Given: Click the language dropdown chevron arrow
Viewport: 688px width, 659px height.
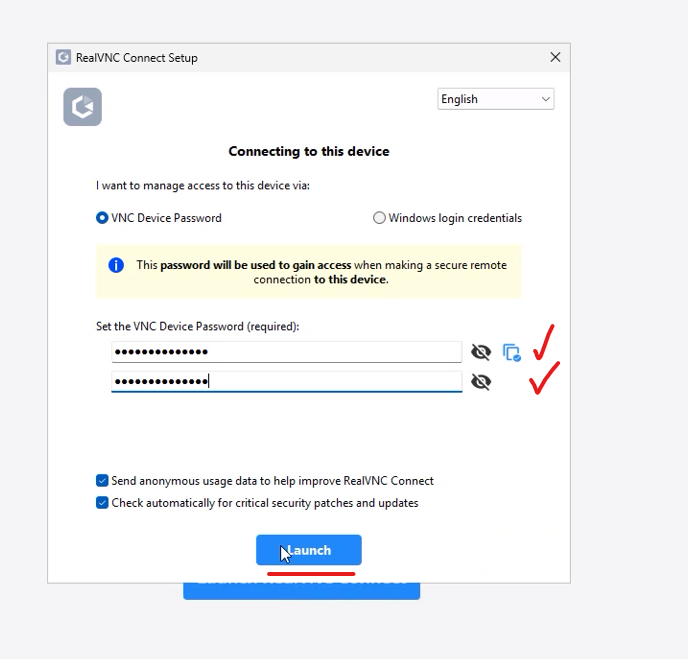Looking at the screenshot, I should click(545, 99).
